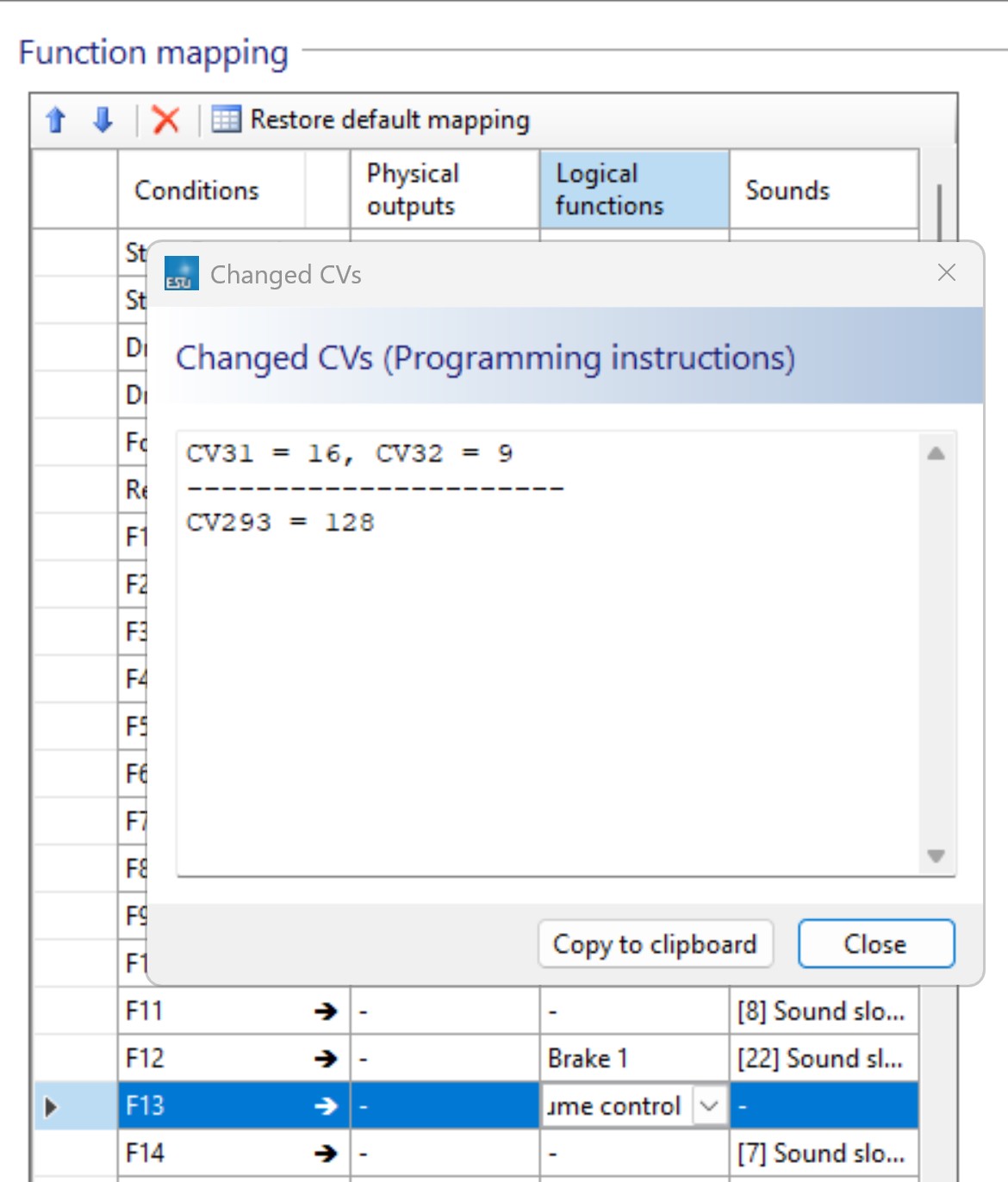The width and height of the screenshot is (1008, 1182).
Task: Click the F13 row arrow icon
Action: click(x=326, y=1106)
